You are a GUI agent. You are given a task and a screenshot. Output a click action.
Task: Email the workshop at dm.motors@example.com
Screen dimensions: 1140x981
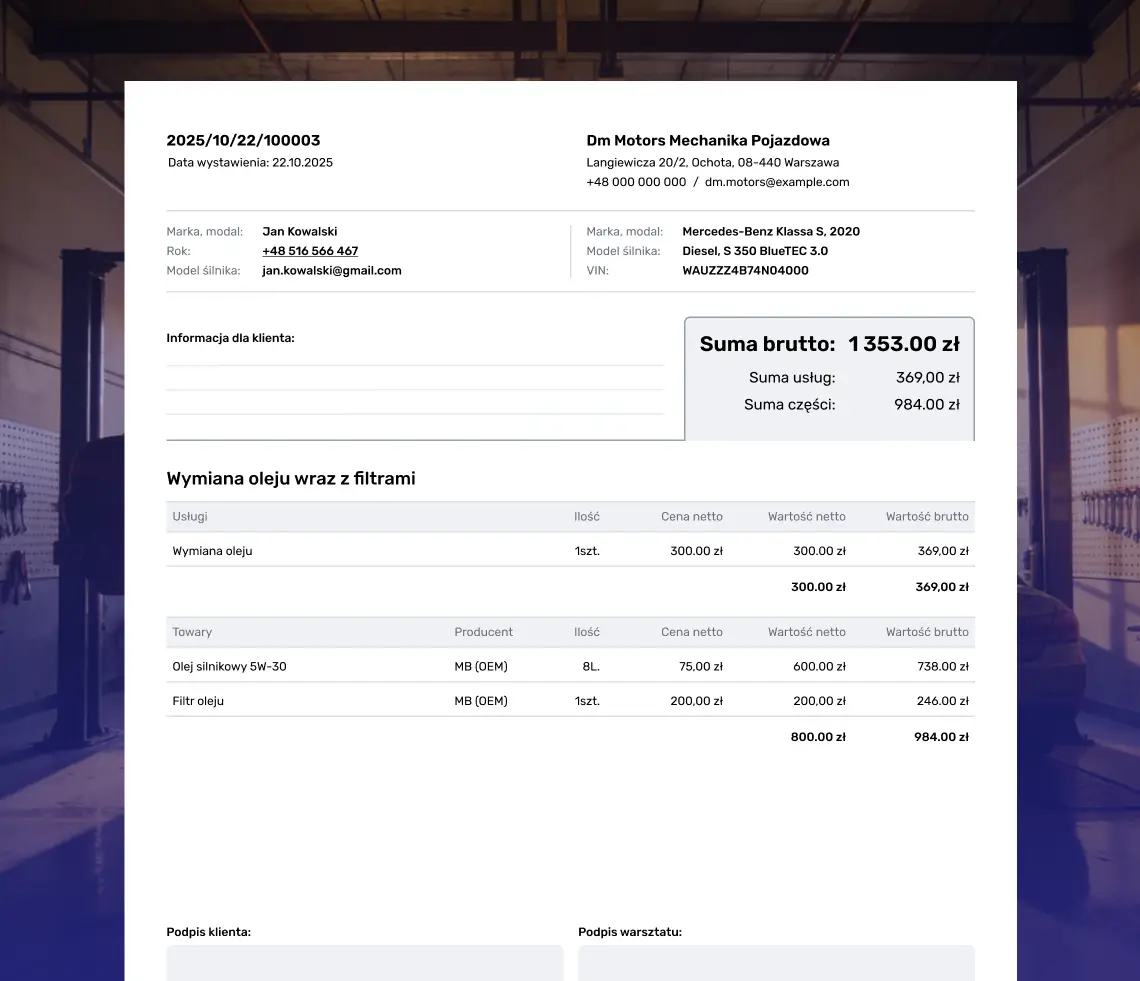pos(777,182)
